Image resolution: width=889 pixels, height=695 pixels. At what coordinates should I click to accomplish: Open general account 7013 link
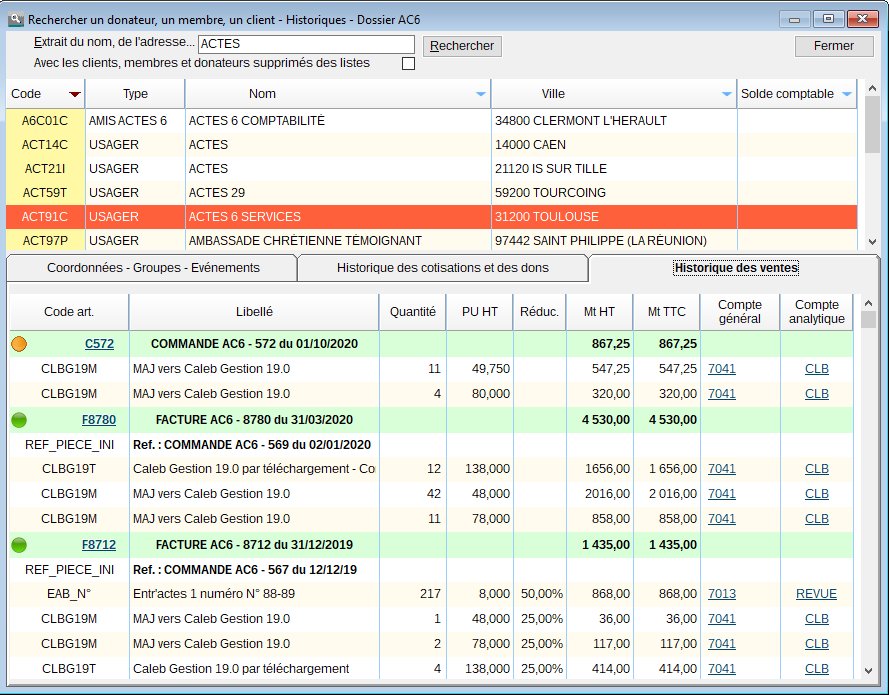(x=722, y=594)
